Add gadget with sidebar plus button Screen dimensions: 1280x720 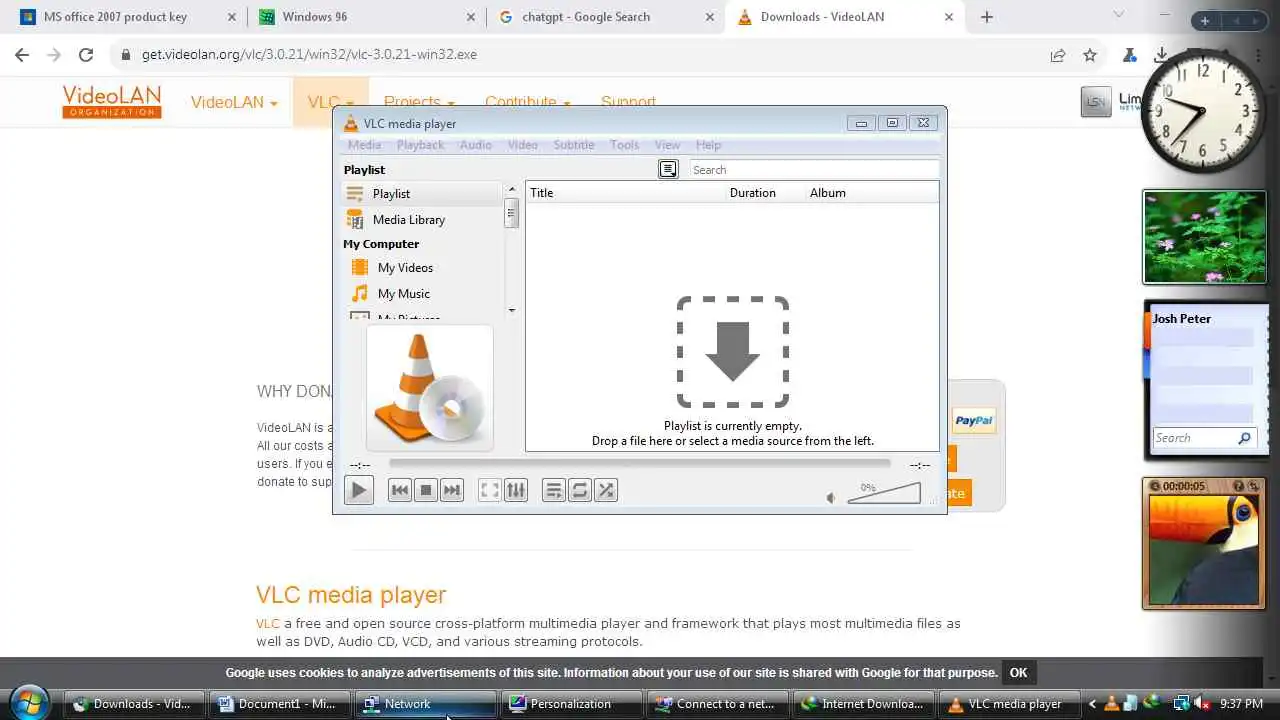coord(1205,21)
